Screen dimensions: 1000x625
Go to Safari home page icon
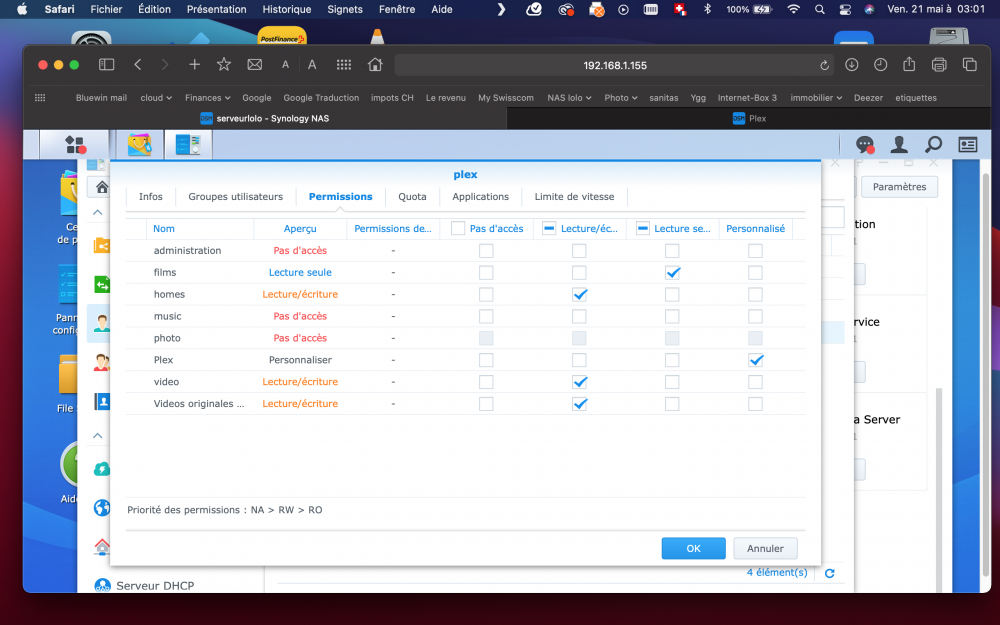pos(375,64)
